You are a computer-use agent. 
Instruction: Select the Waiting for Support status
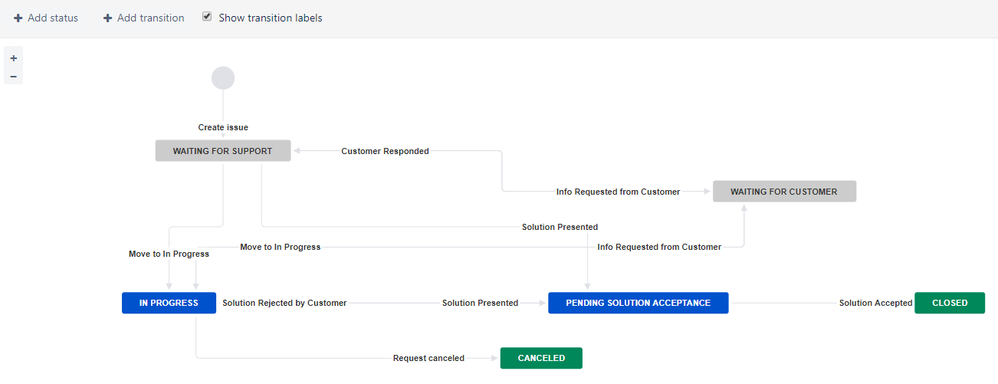click(223, 151)
